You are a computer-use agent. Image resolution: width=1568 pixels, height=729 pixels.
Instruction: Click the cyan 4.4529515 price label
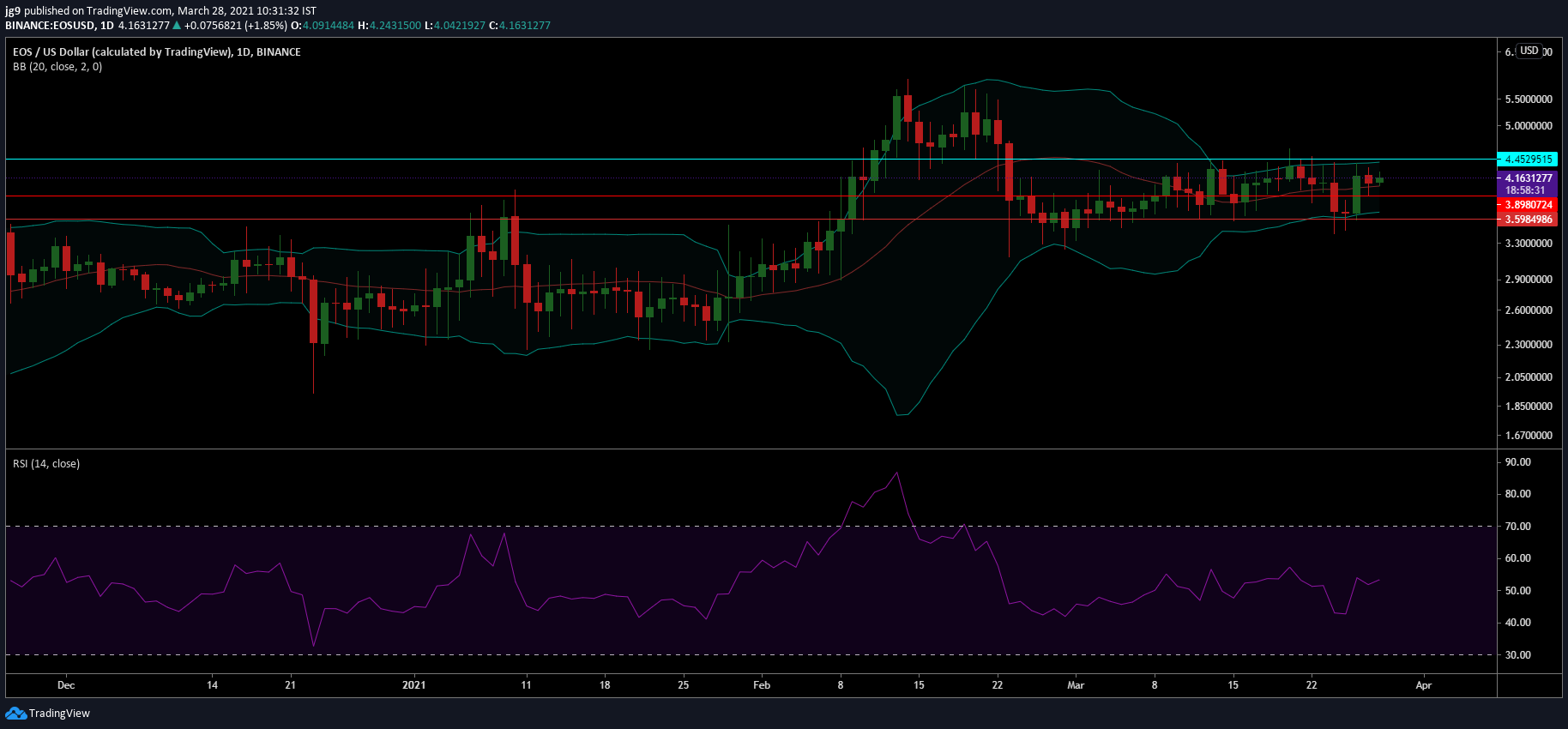click(1526, 159)
